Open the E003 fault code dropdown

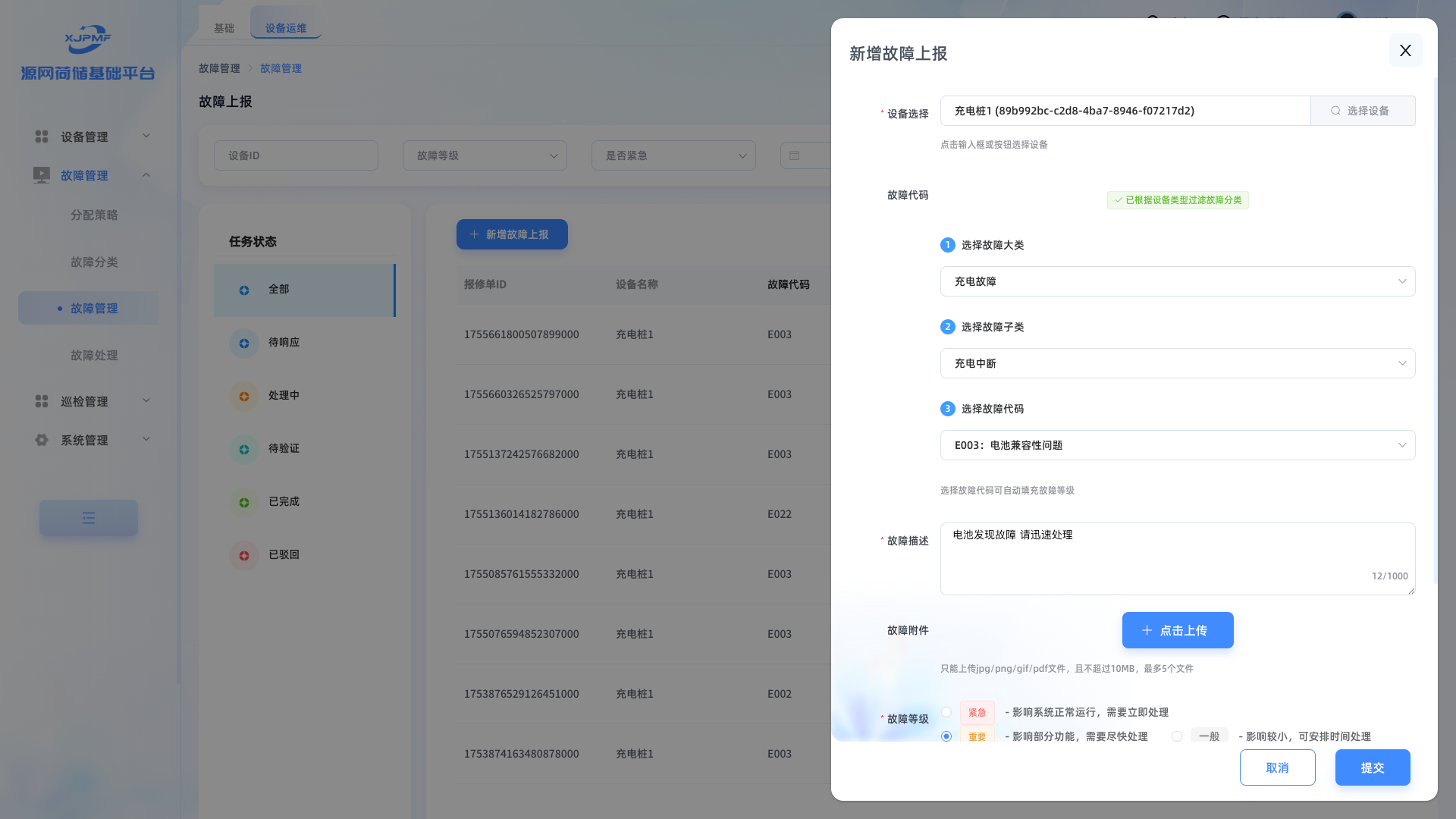1177,445
